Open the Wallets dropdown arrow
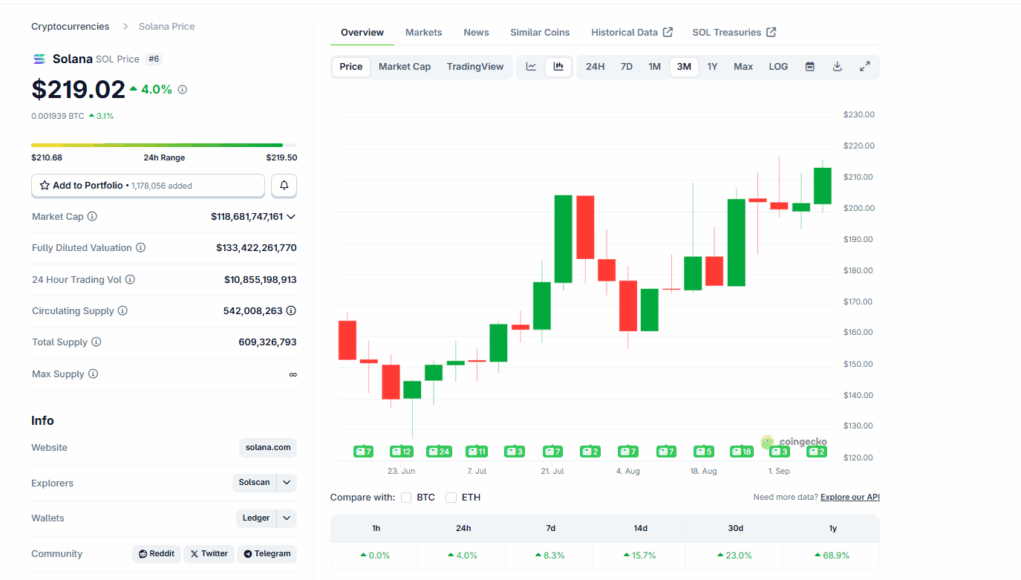1021x580 pixels. (287, 519)
